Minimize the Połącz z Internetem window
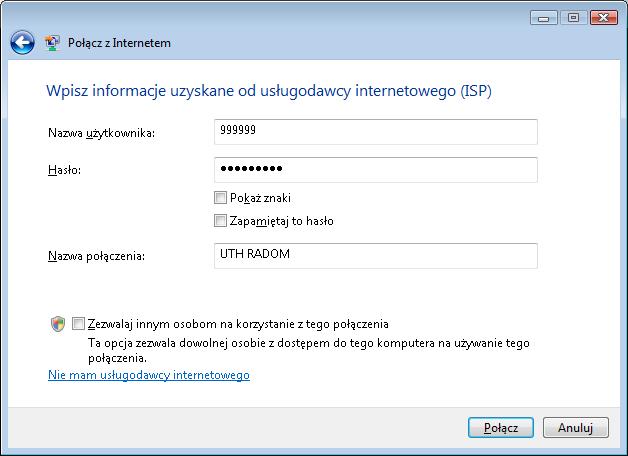 coord(543,17)
